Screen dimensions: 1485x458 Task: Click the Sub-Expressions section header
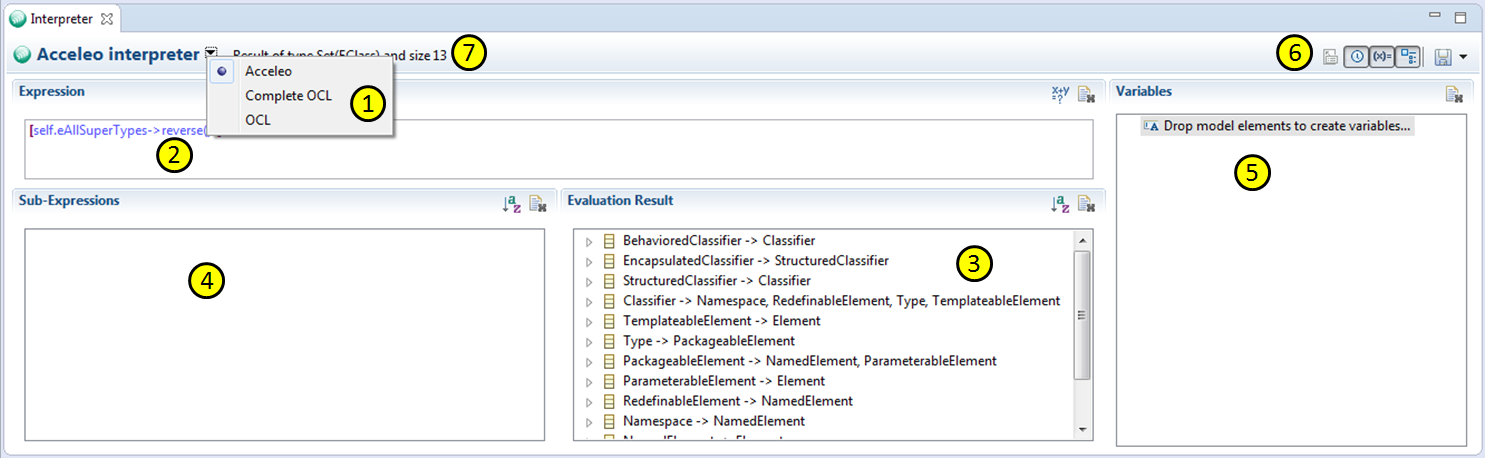coord(69,200)
